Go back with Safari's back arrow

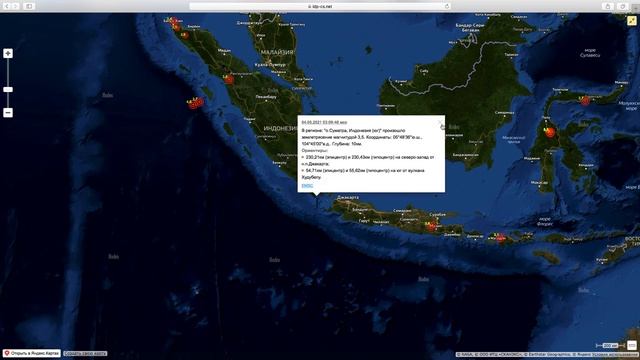pos(7,6)
